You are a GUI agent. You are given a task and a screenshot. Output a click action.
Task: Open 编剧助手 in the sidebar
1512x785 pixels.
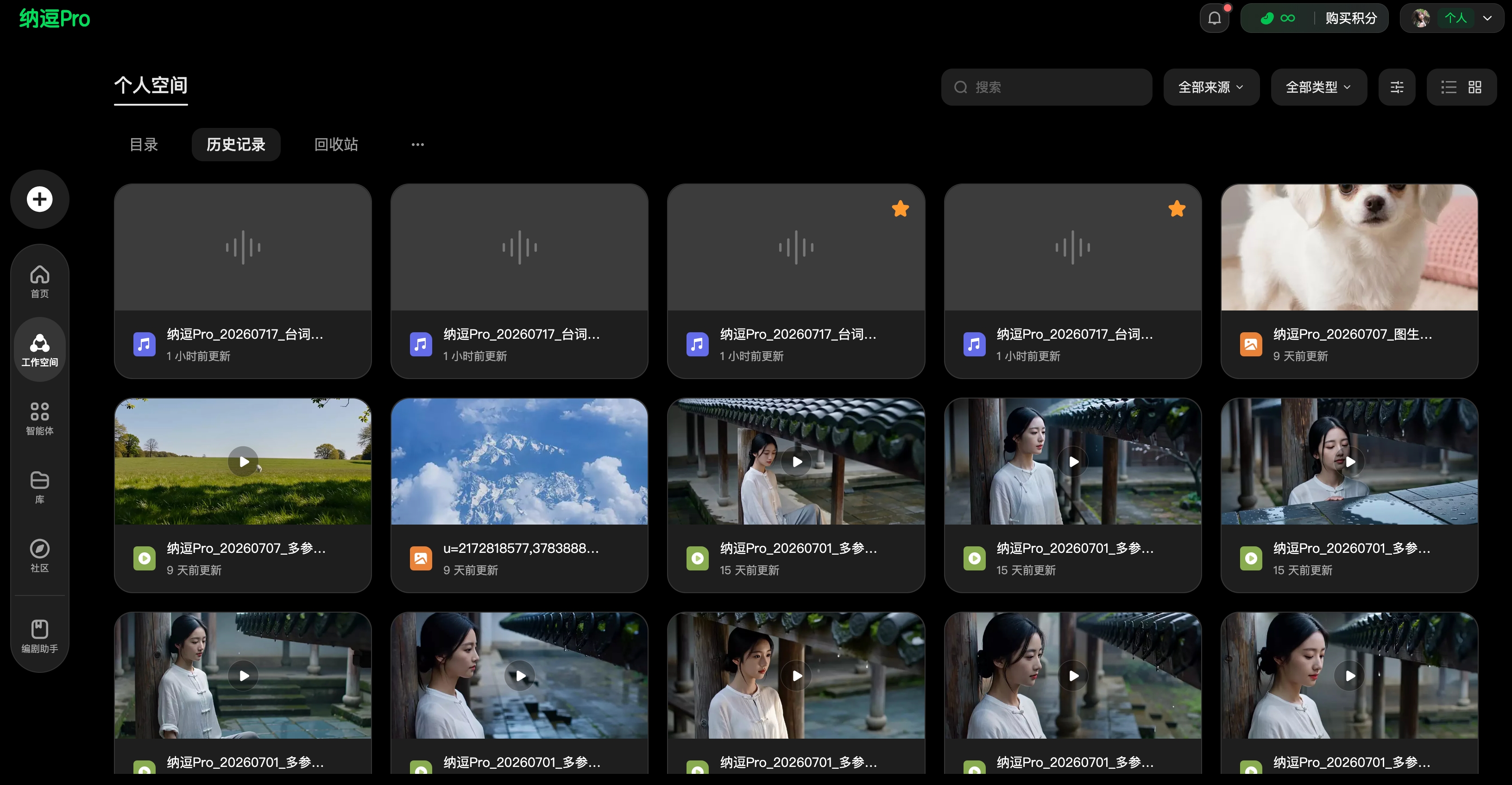39,636
